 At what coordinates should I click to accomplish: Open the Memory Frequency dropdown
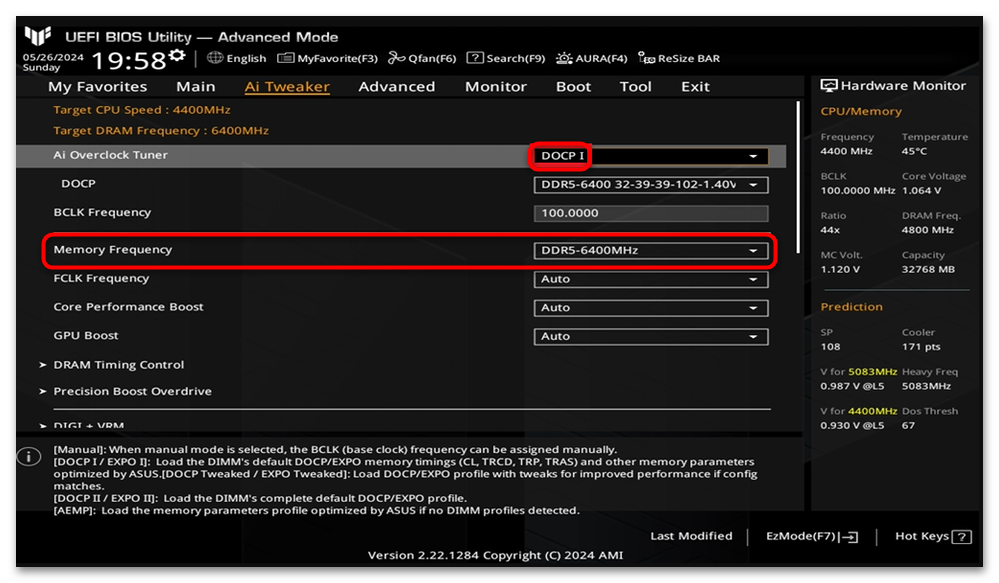(650, 251)
